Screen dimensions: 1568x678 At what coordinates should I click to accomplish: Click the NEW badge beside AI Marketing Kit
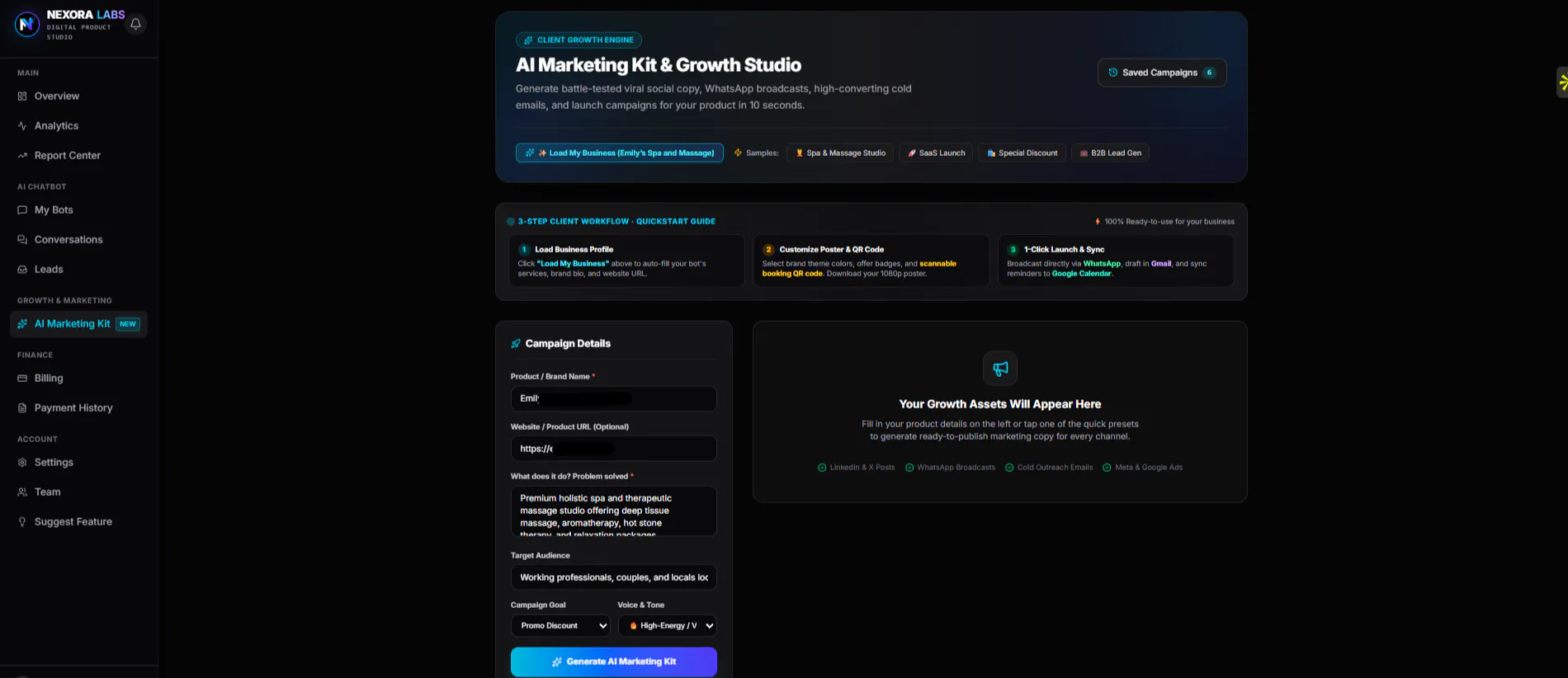click(128, 324)
